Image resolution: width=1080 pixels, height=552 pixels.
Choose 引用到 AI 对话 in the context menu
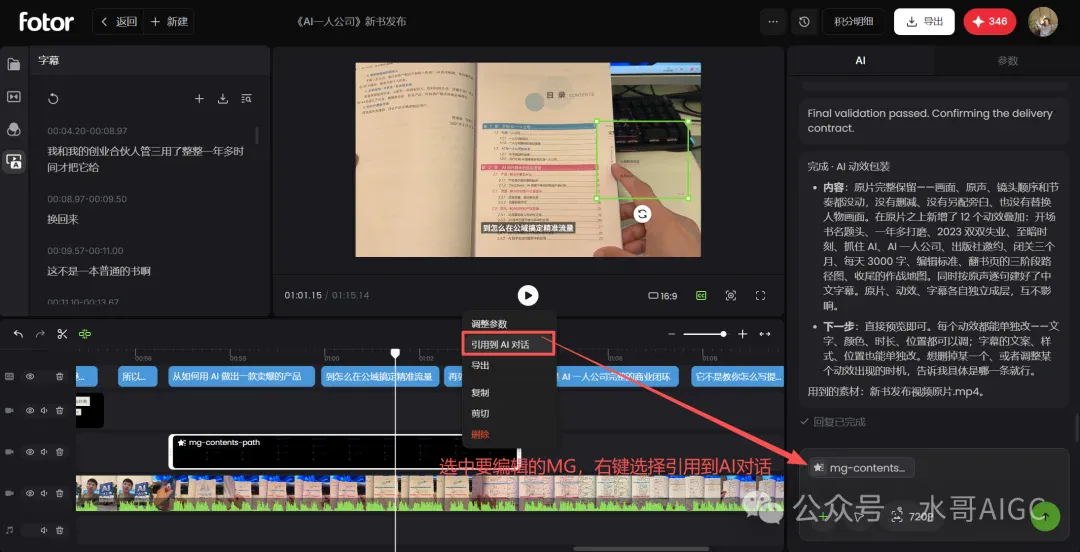509,344
